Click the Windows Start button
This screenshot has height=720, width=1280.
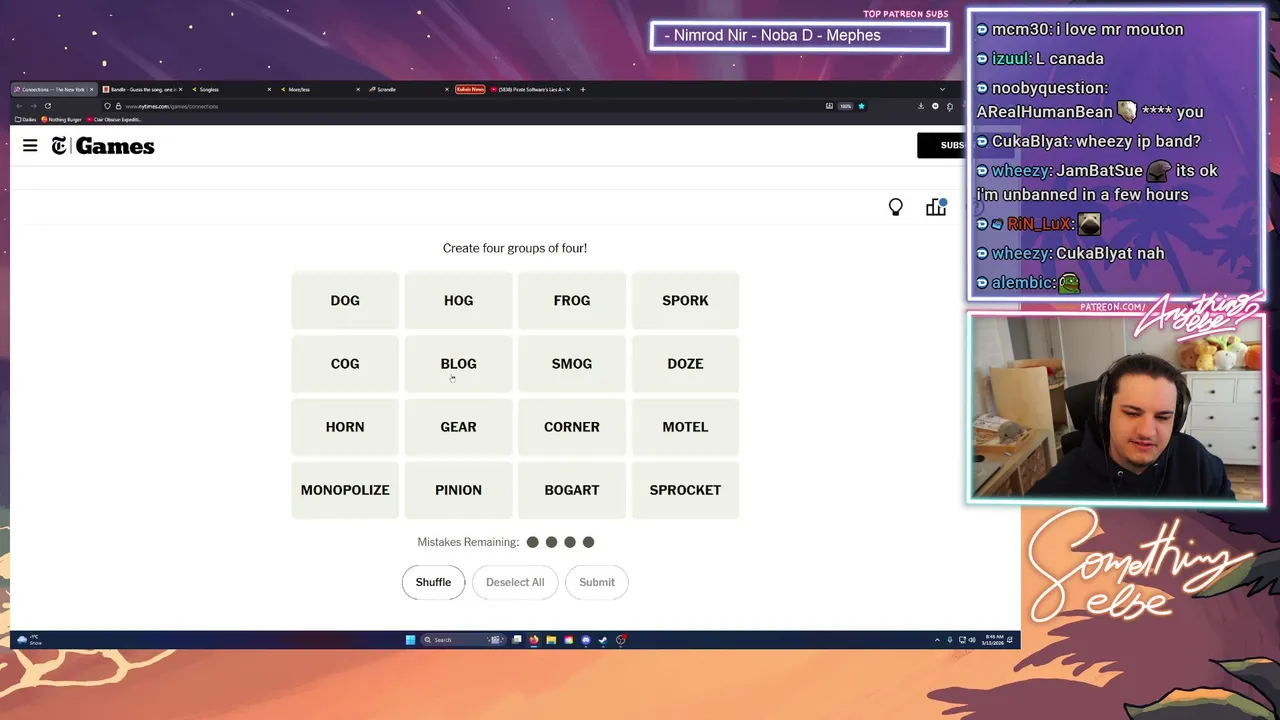coord(410,640)
